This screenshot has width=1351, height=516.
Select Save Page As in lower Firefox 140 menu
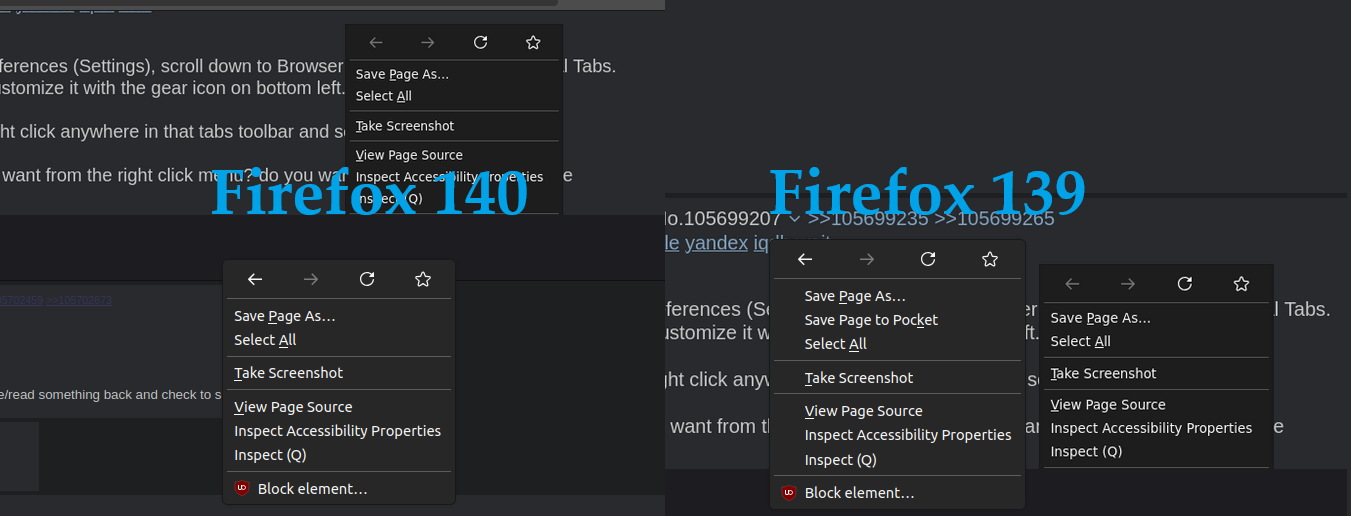click(x=285, y=316)
